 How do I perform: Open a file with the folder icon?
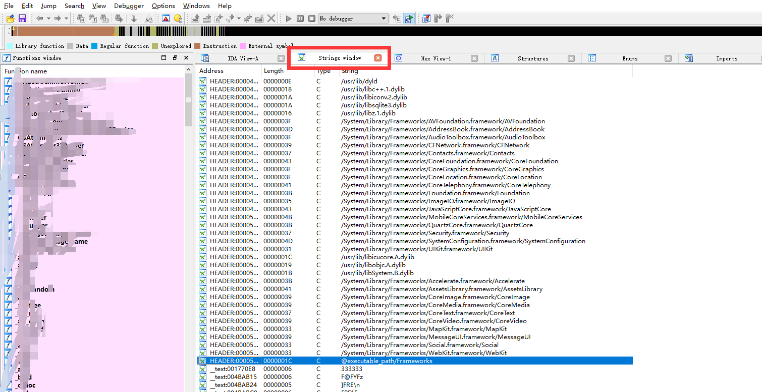click(10, 18)
